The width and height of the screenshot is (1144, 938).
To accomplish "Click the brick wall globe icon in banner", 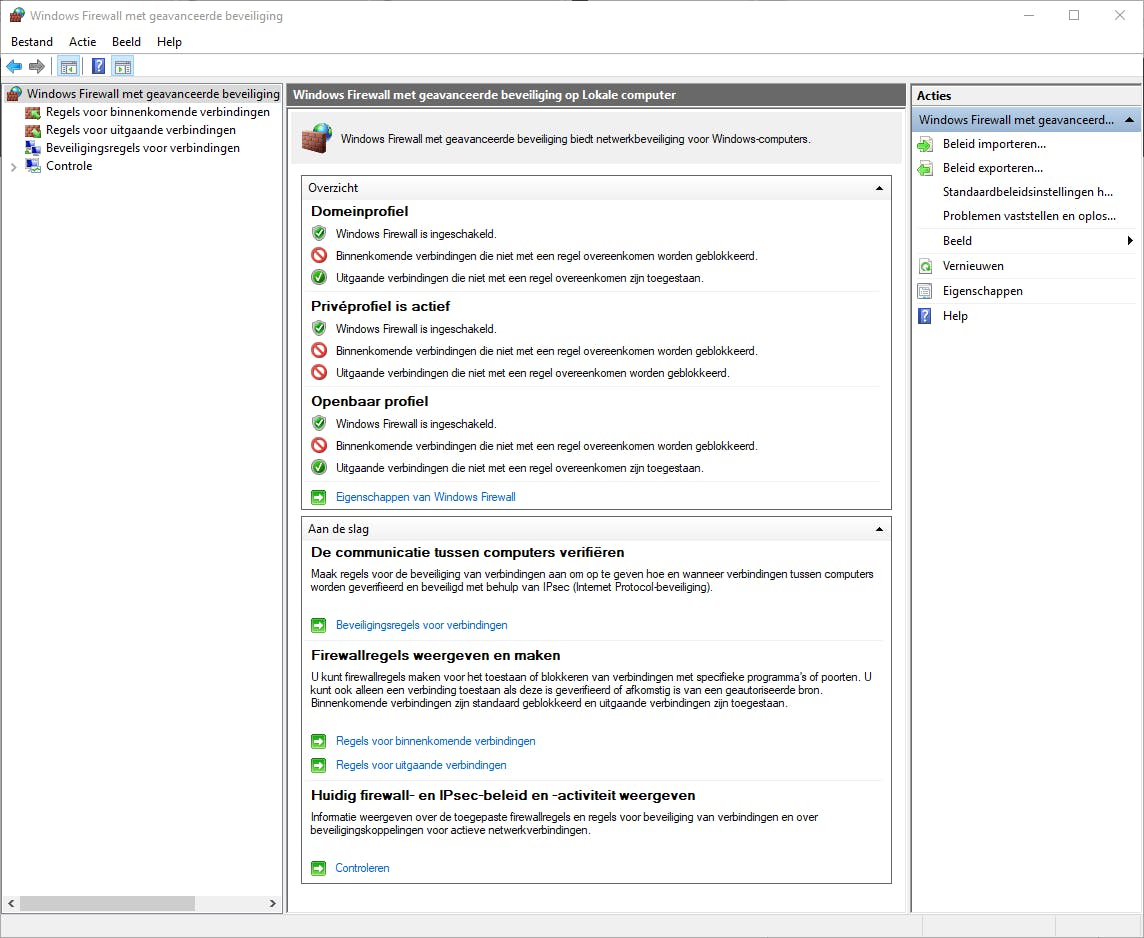I will coord(317,139).
